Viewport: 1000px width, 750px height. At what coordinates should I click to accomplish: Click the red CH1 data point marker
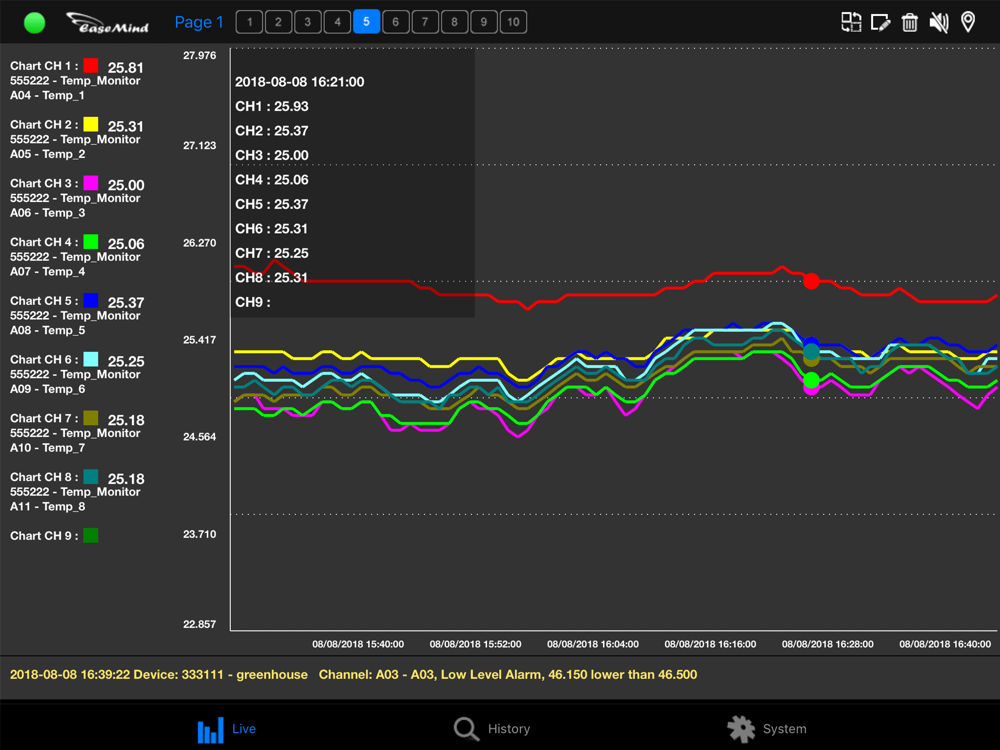pos(811,281)
